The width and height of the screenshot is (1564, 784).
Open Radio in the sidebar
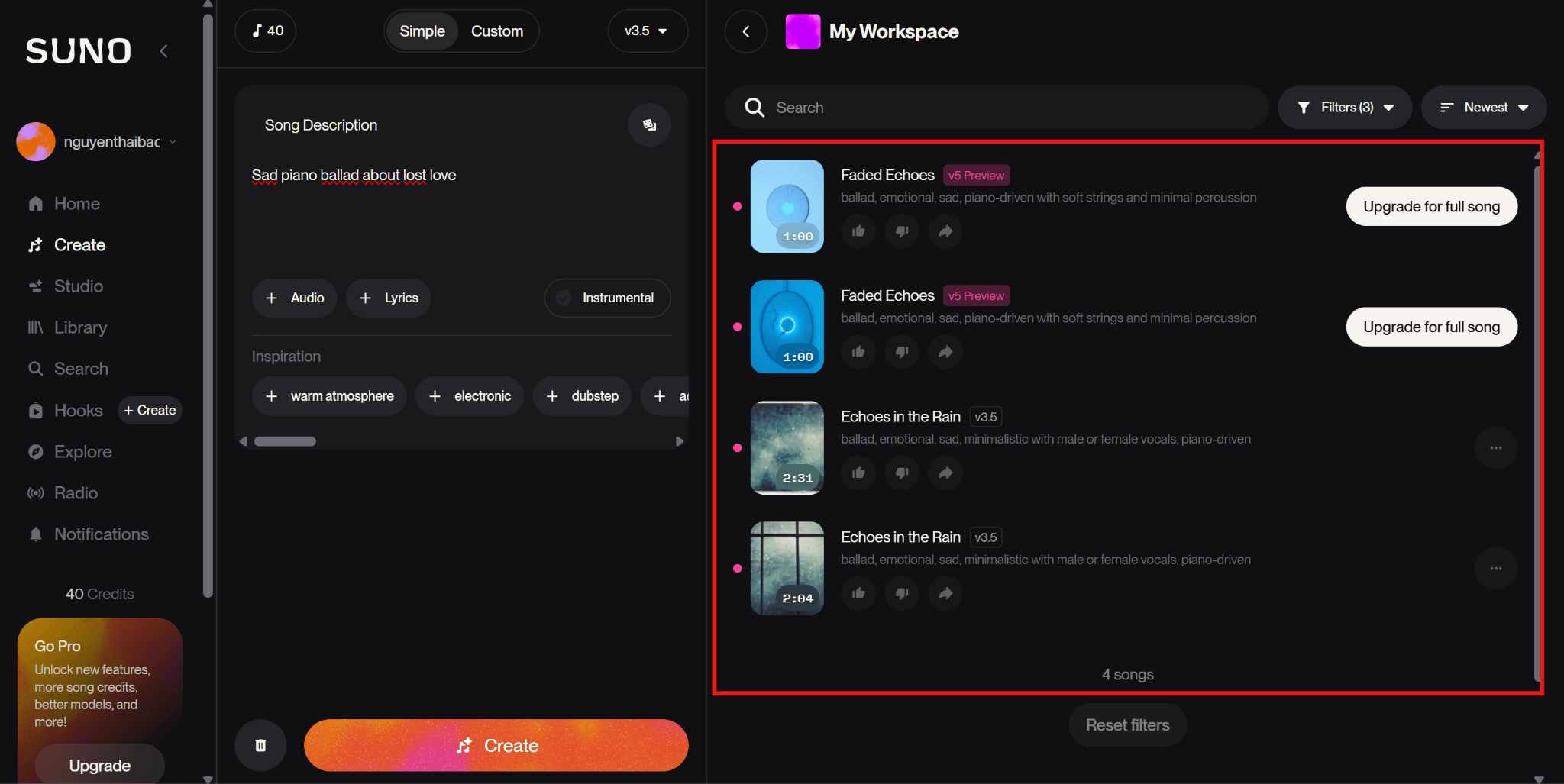point(63,493)
